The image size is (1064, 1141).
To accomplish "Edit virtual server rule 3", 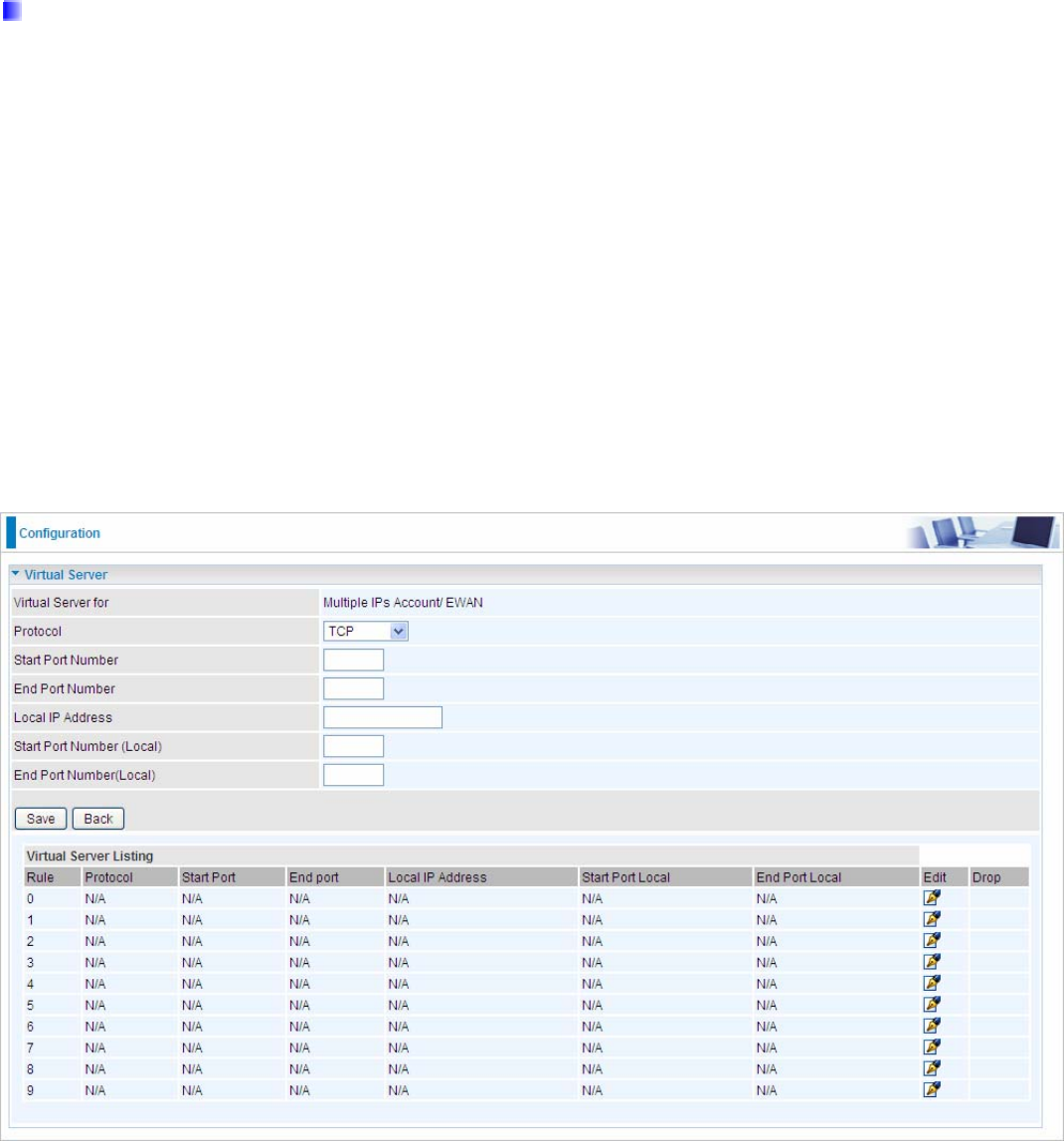I will click(x=932, y=962).
